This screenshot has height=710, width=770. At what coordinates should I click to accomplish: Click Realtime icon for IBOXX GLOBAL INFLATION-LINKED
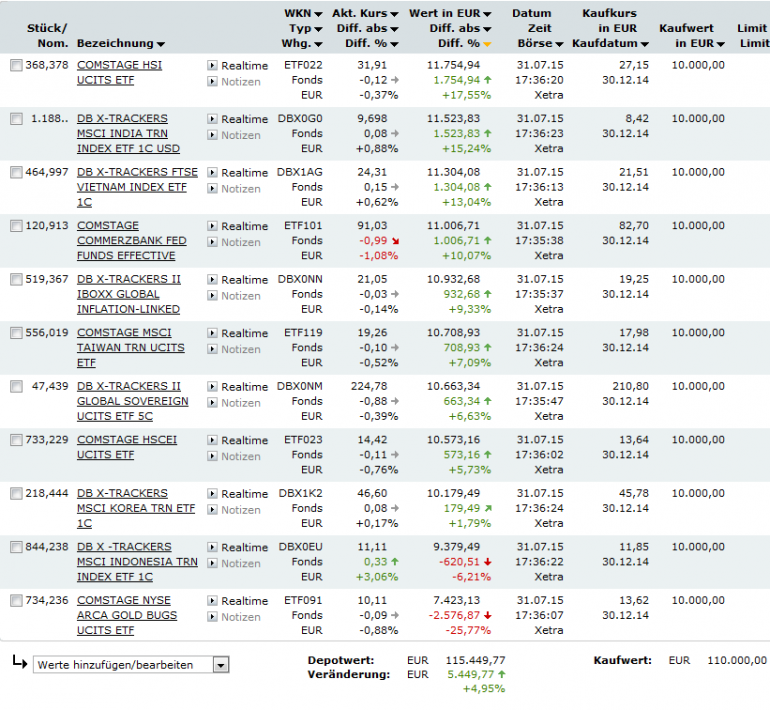coord(212,279)
